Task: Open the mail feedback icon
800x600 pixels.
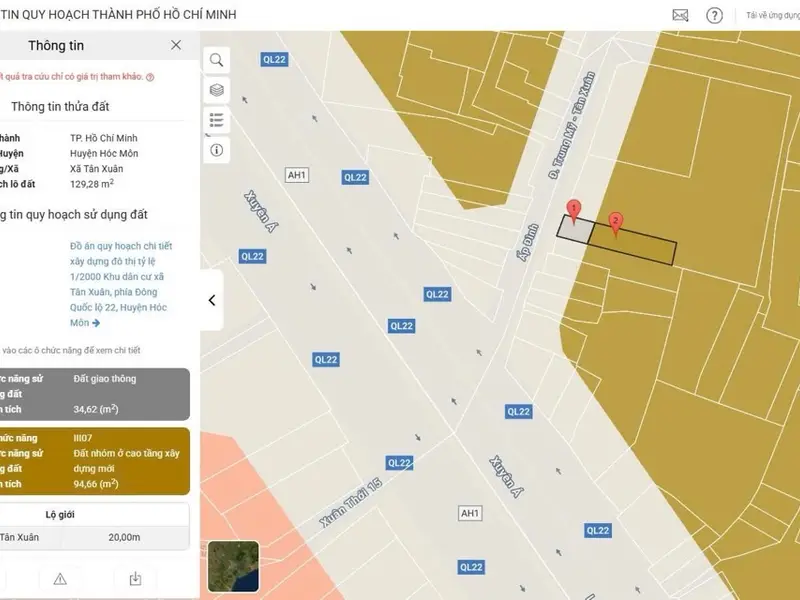Action: [680, 15]
